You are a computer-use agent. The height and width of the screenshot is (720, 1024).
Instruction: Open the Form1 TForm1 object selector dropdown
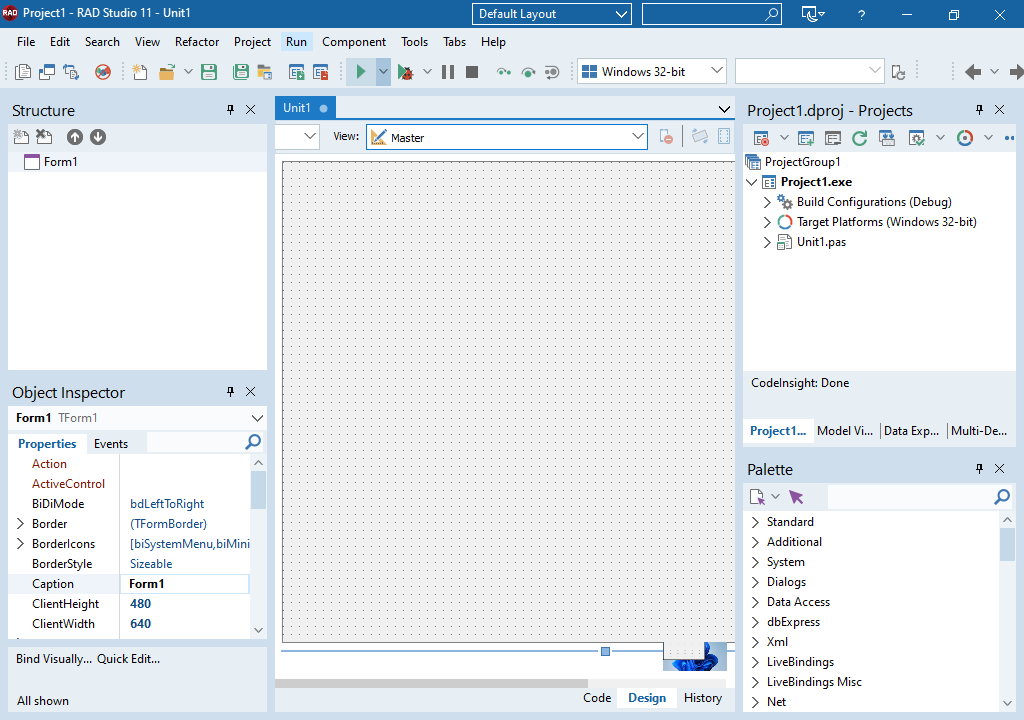pos(257,418)
